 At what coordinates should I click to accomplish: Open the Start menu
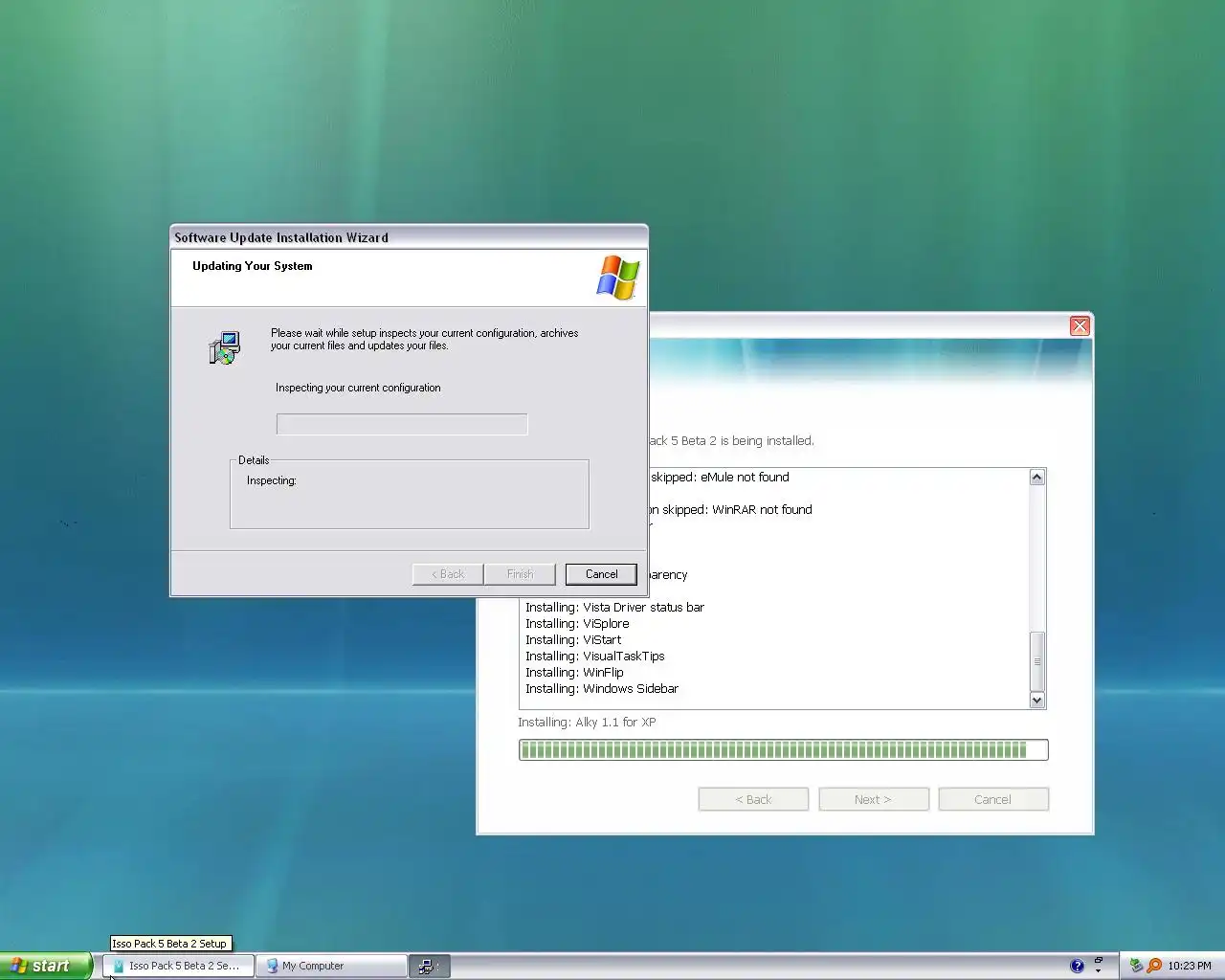46,966
